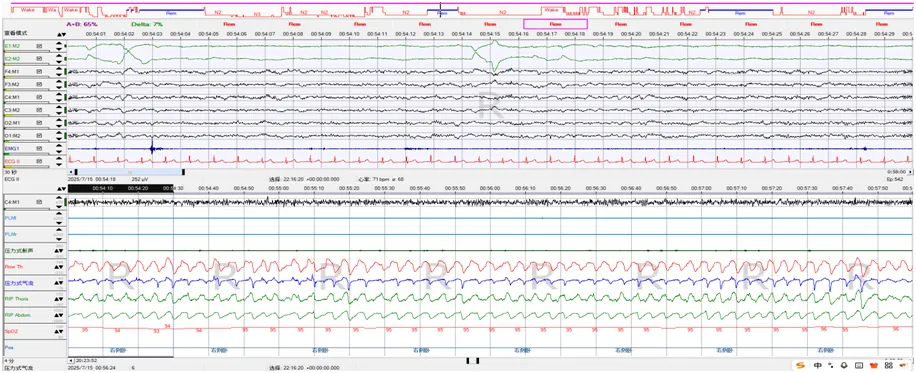This screenshot has width=916, height=373.
Task: Adjust C4:M1 amplitude with its up/down arrows
Action: point(60,97)
